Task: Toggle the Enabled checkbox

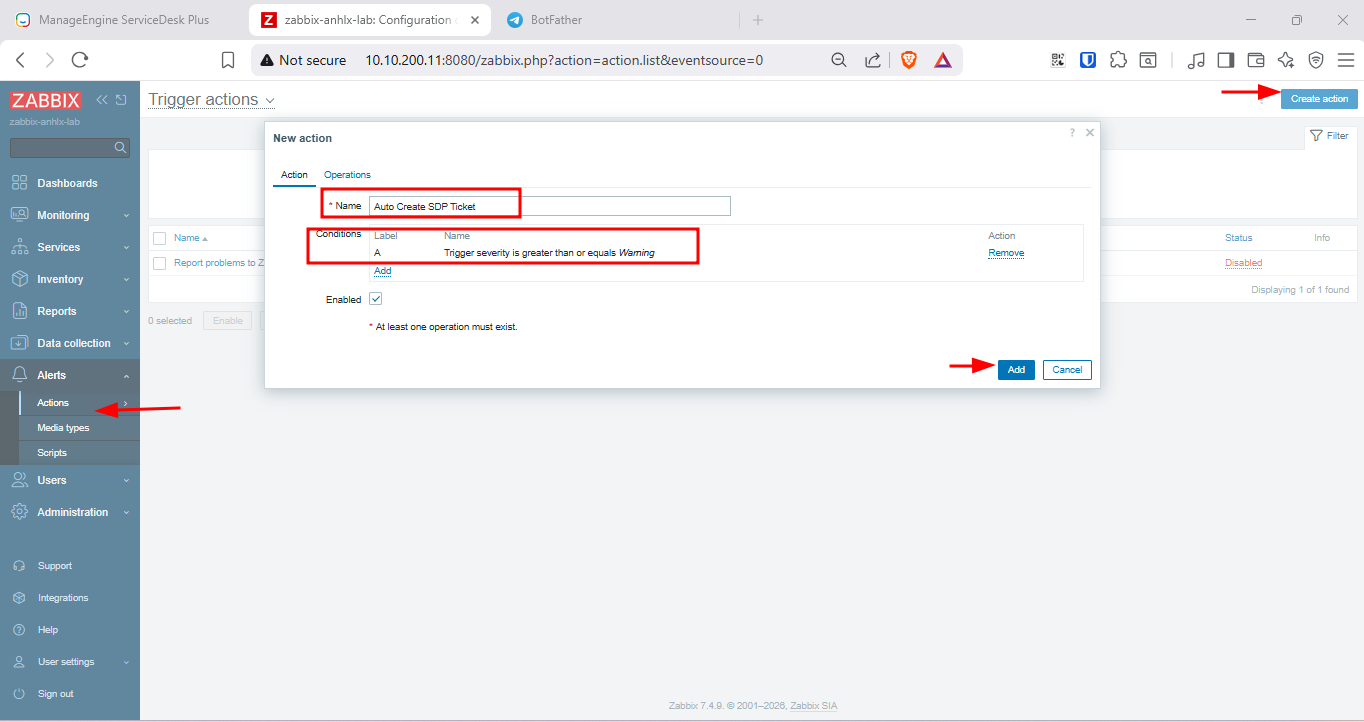Action: (x=376, y=299)
